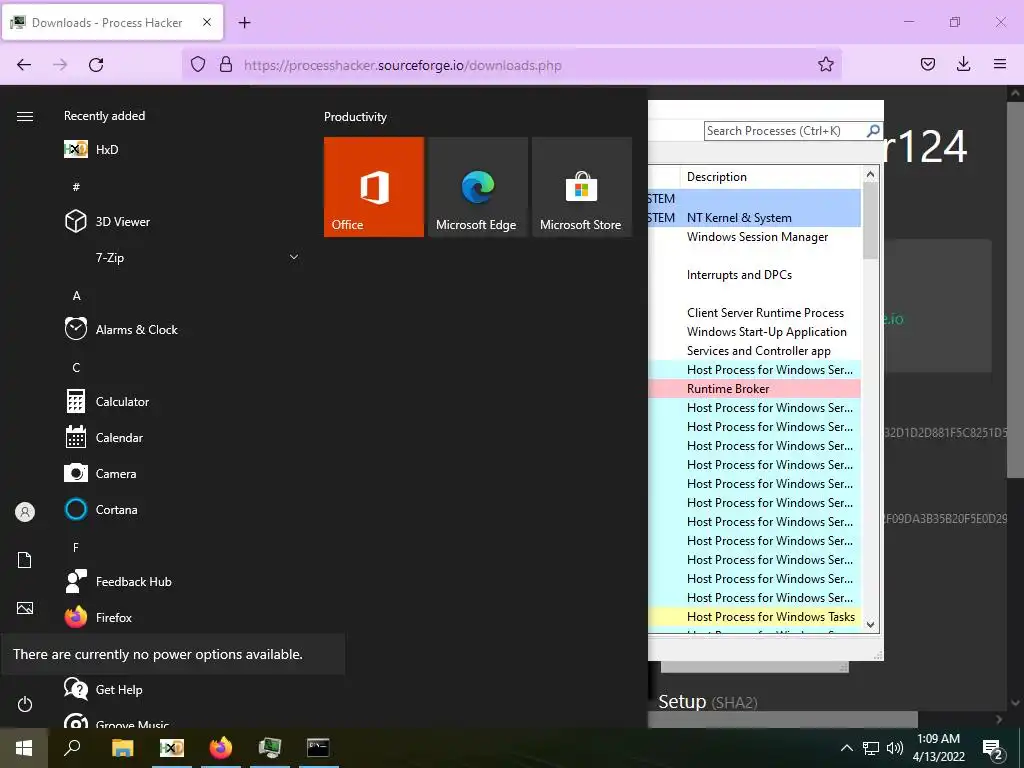Switch to Firefox in taskbar
This screenshot has height=768, width=1024.
pos(221,748)
